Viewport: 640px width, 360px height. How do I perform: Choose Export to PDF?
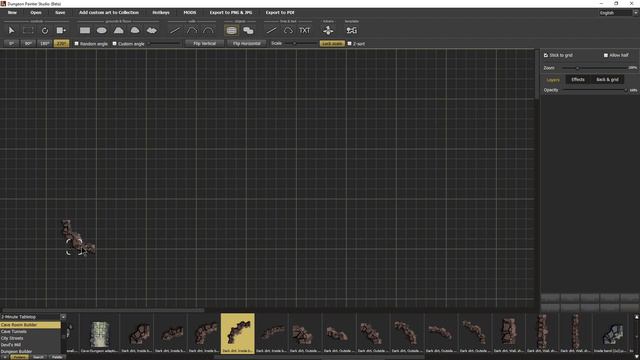[x=280, y=13]
